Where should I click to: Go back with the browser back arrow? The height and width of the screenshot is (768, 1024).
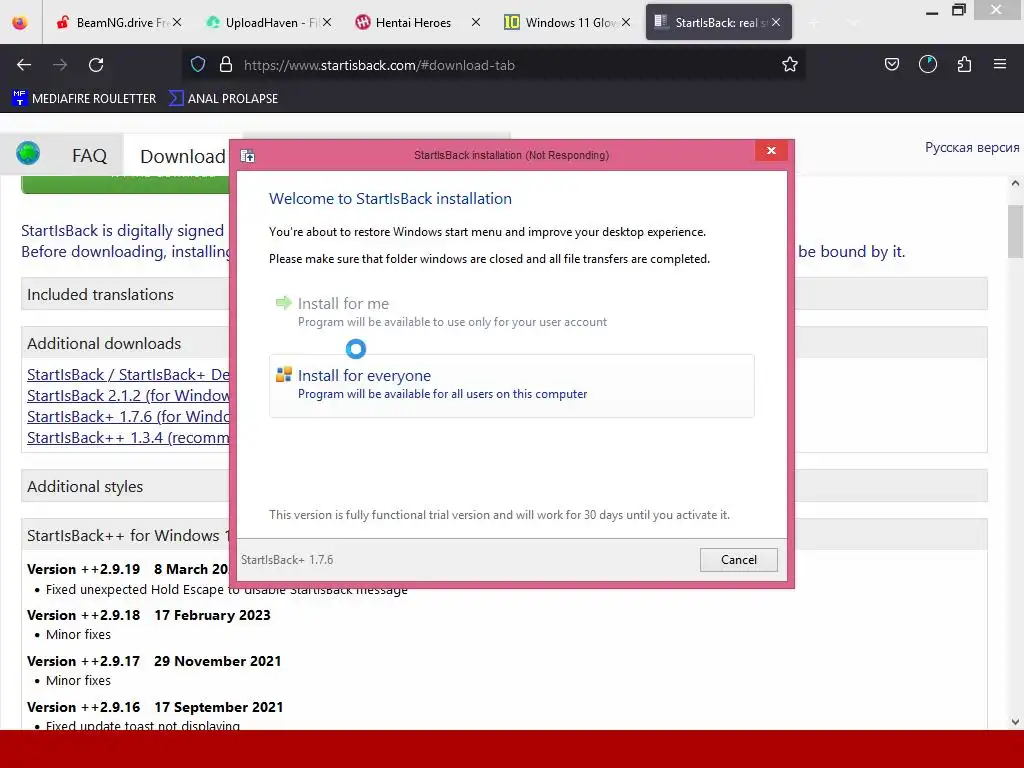[24, 65]
